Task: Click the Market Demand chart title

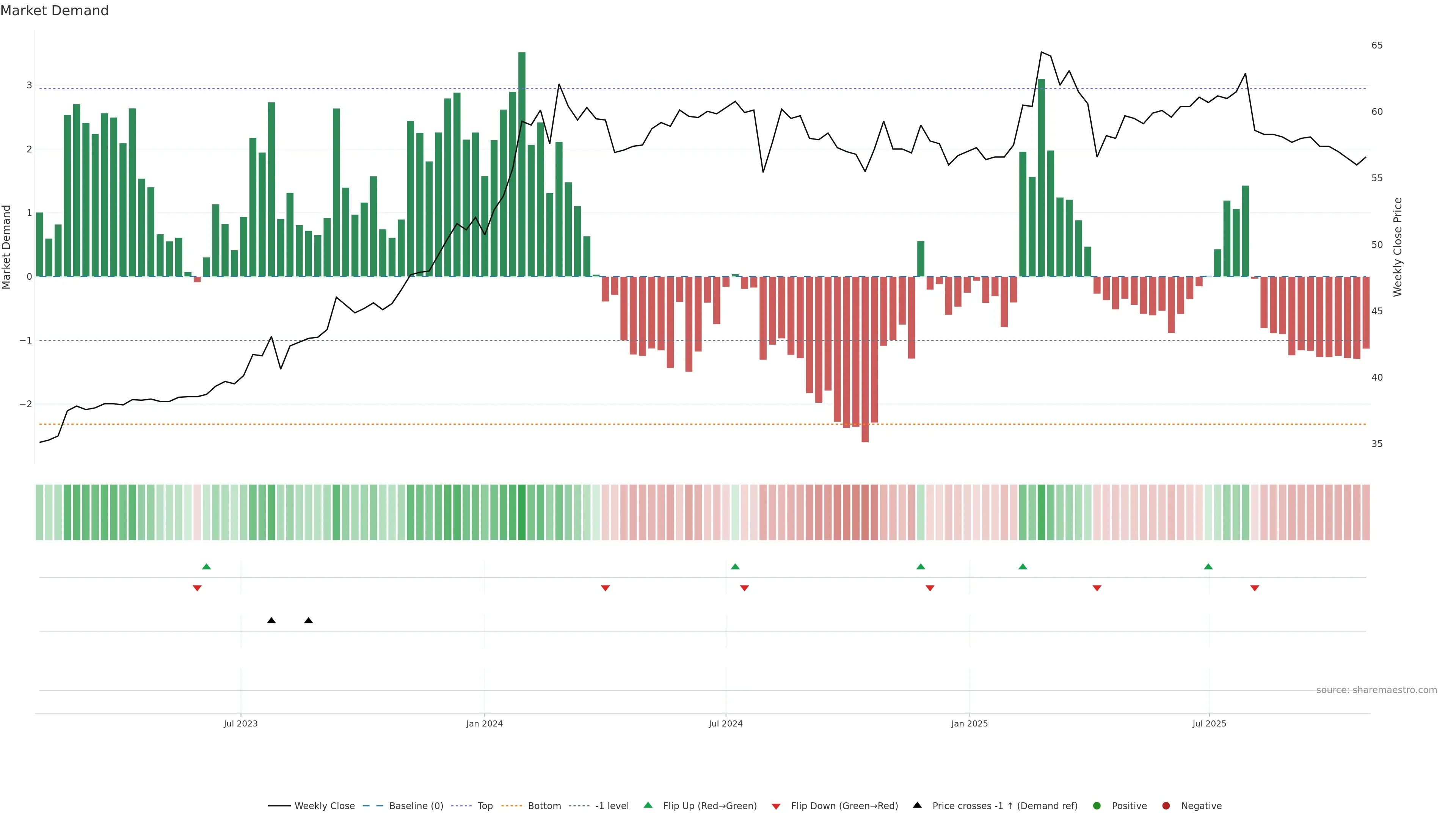Action: 54,11
